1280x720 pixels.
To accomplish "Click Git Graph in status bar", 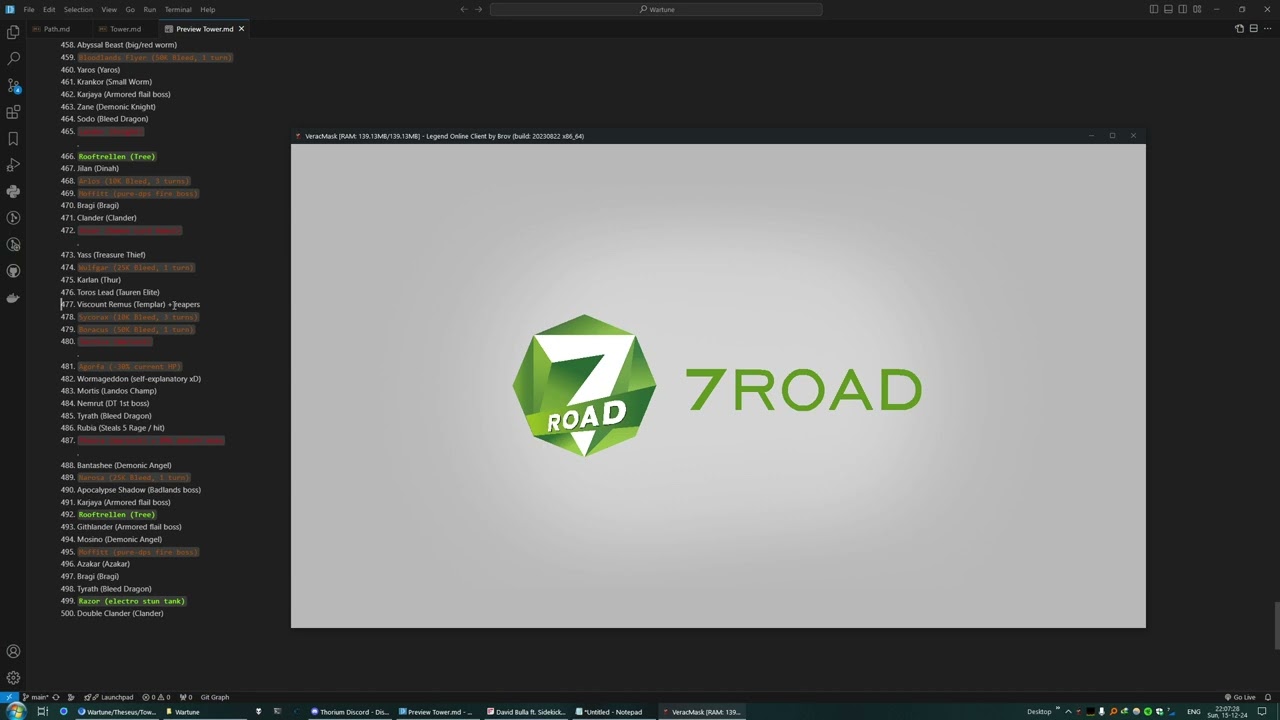I will (x=215, y=697).
